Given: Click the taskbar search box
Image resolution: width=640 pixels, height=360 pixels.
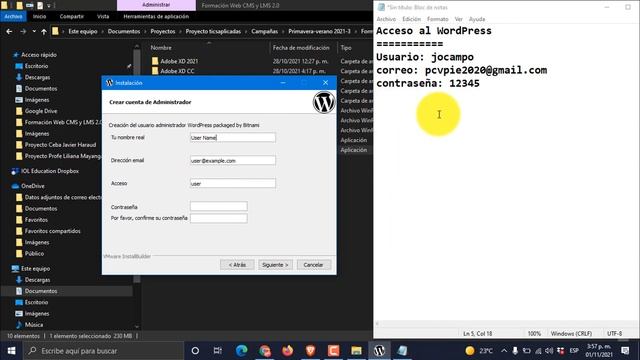Looking at the screenshot, I should coord(104,351).
